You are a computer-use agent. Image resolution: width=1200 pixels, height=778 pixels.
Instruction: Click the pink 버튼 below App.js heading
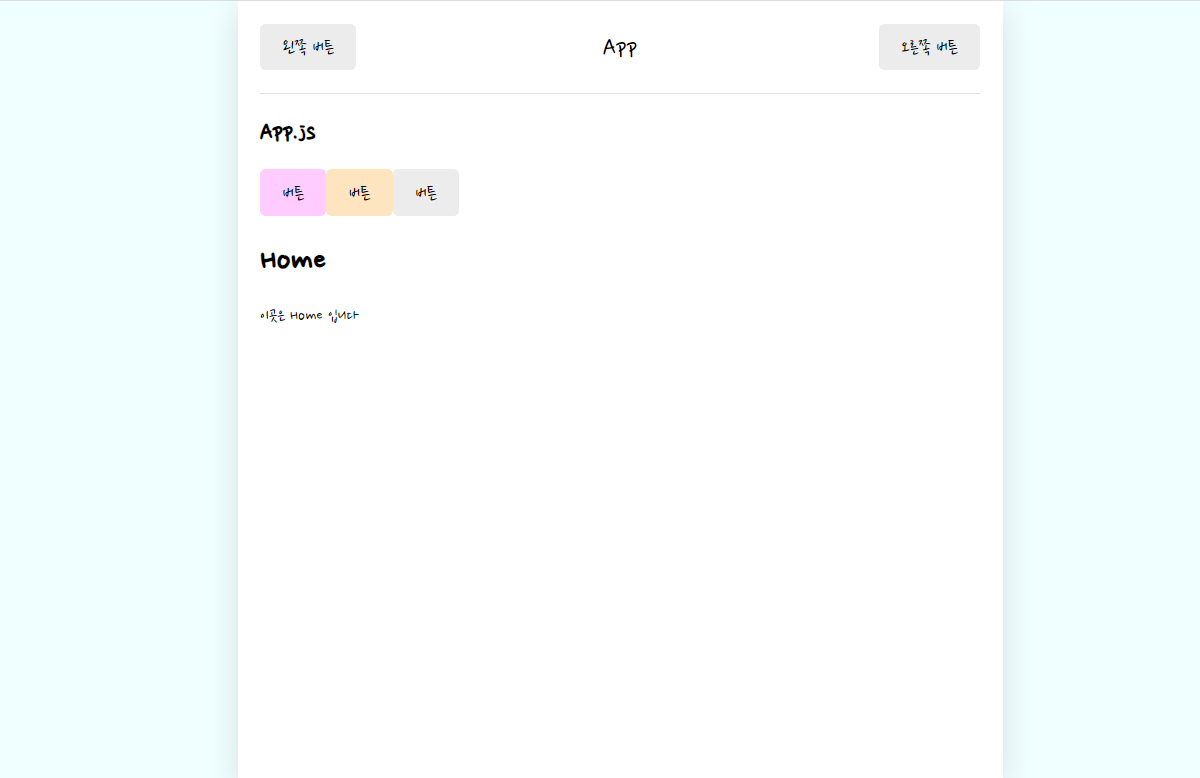point(292,192)
